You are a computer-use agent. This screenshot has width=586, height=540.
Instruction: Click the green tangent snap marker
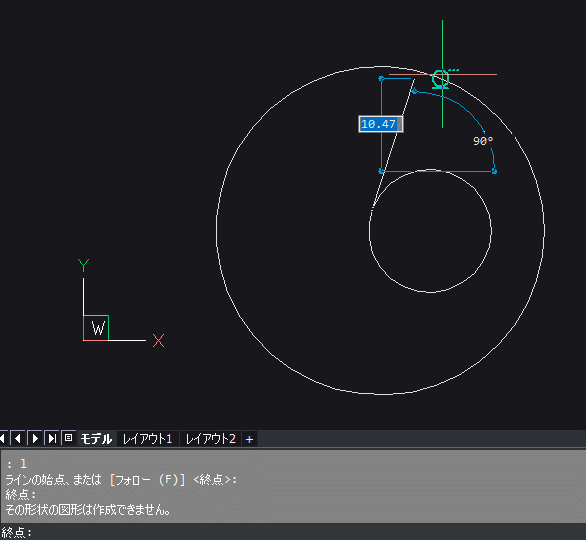[441, 79]
